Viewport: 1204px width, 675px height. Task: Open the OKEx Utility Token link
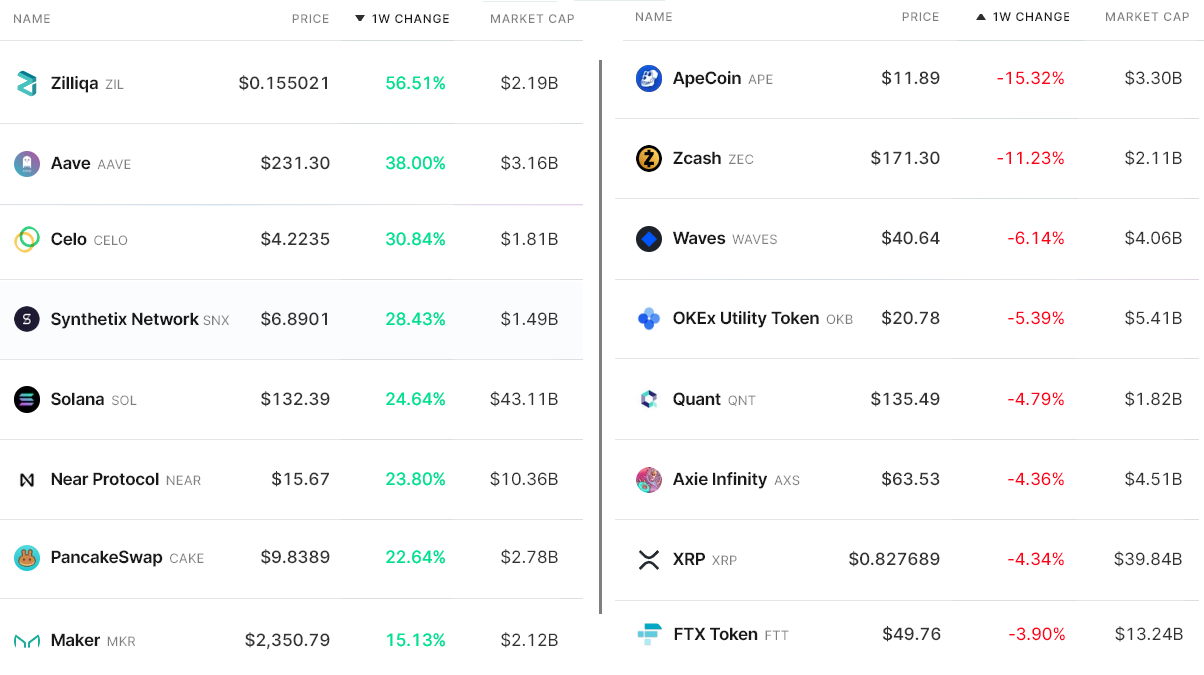[x=746, y=319]
